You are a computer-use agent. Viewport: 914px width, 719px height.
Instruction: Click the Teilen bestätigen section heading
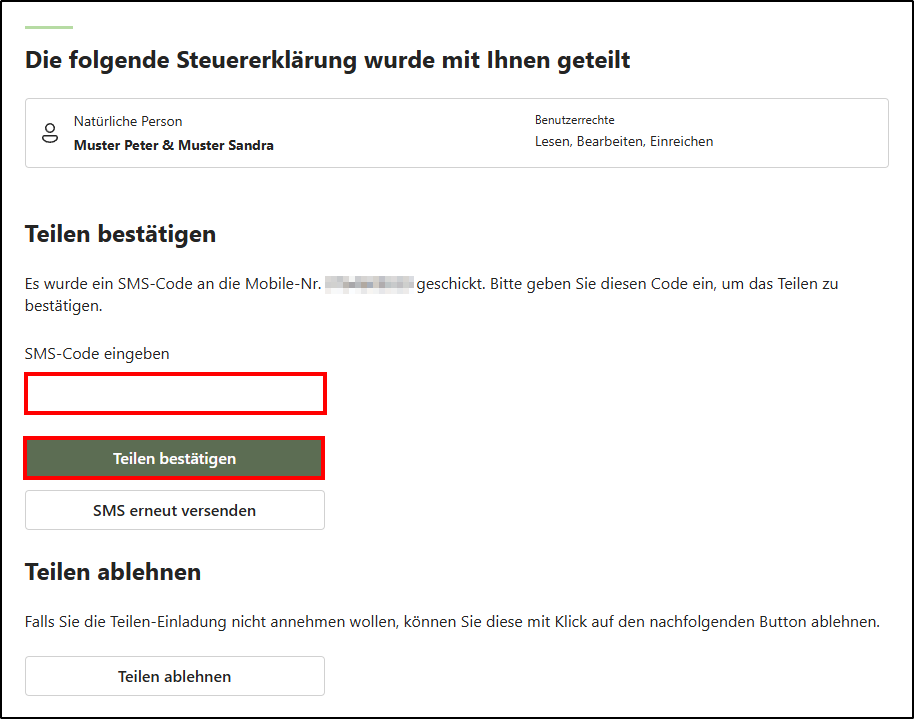pyautogui.click(x=120, y=234)
